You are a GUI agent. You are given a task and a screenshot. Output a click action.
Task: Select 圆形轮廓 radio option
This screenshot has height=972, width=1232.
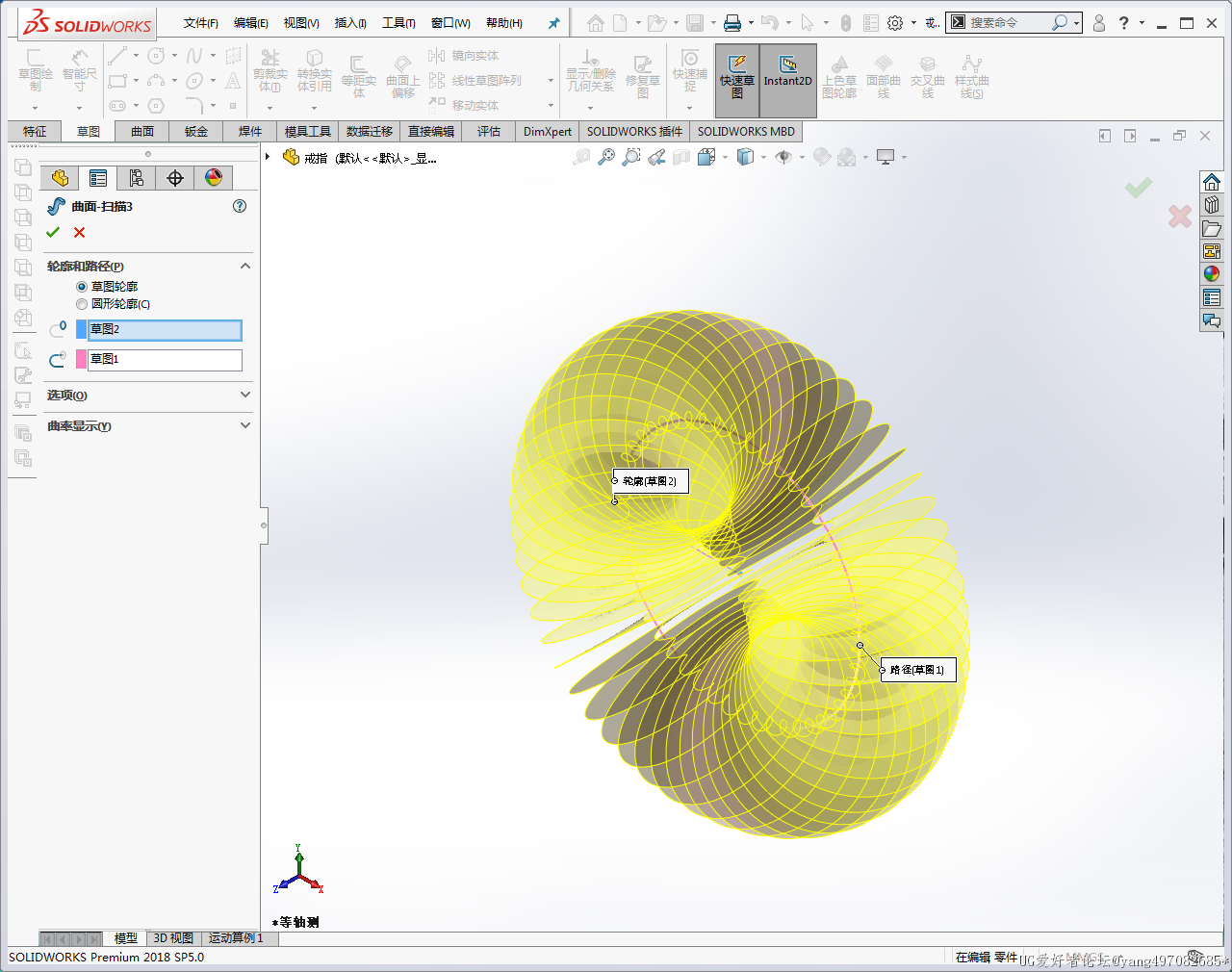click(x=82, y=304)
